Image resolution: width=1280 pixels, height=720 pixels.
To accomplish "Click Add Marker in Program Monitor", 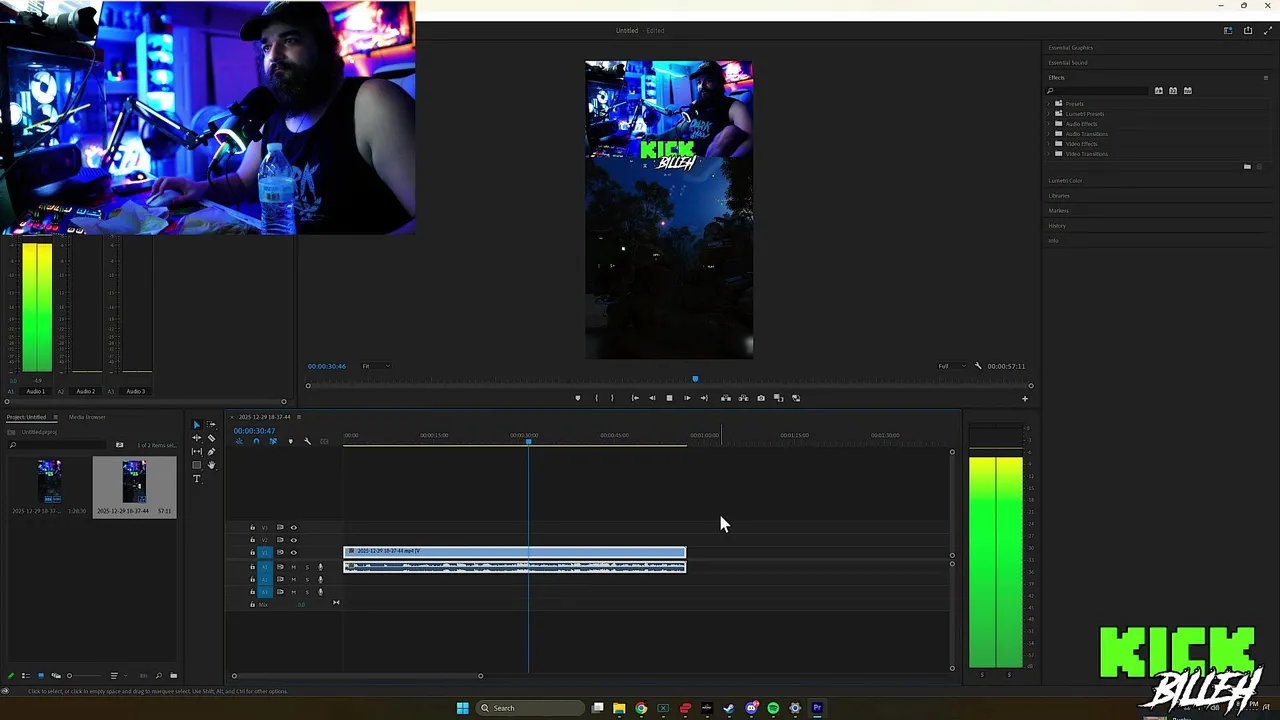I will 578,398.
